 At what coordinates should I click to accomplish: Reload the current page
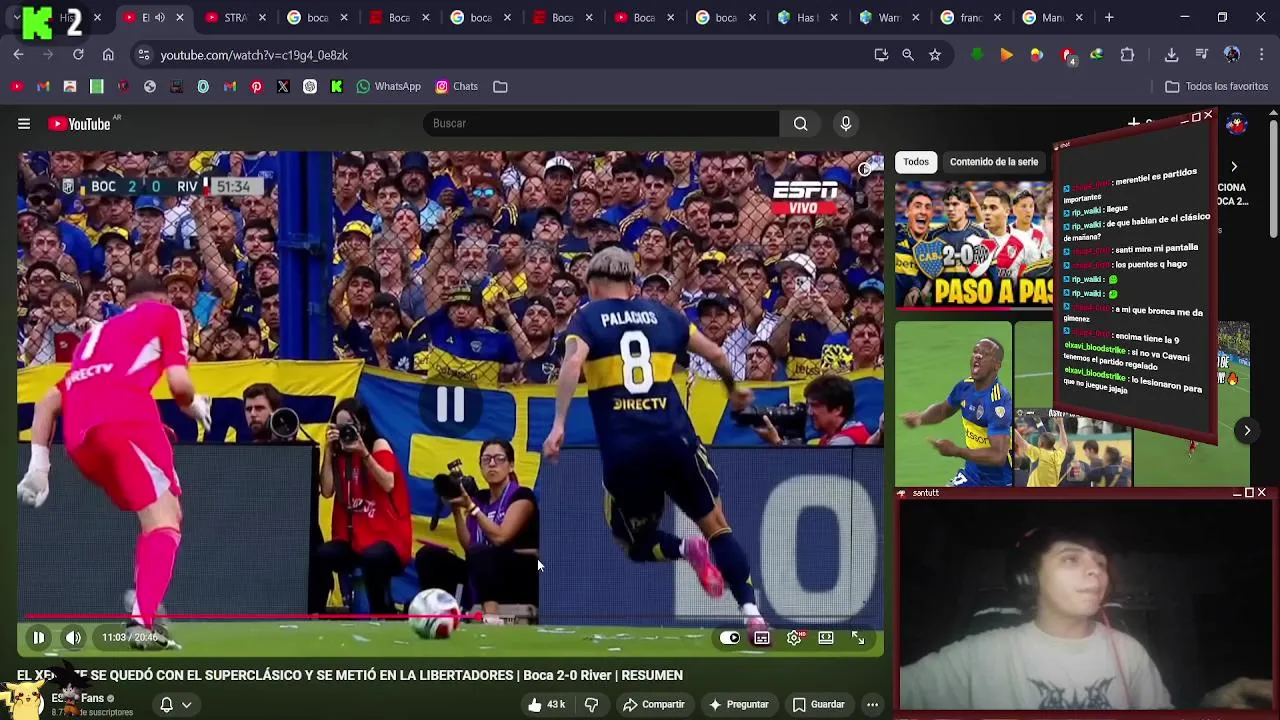pyautogui.click(x=78, y=55)
